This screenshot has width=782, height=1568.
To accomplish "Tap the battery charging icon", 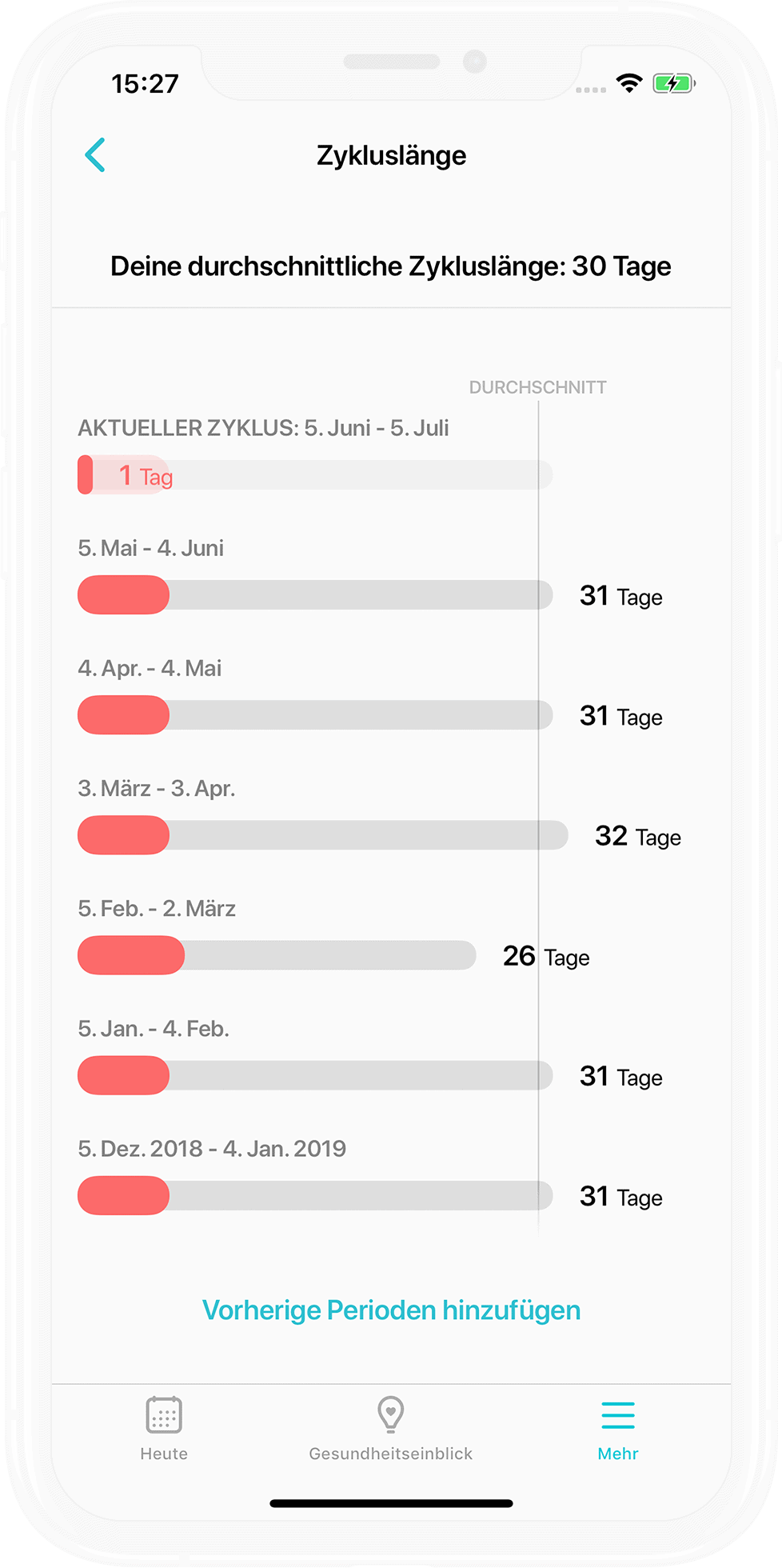I will click(x=673, y=83).
